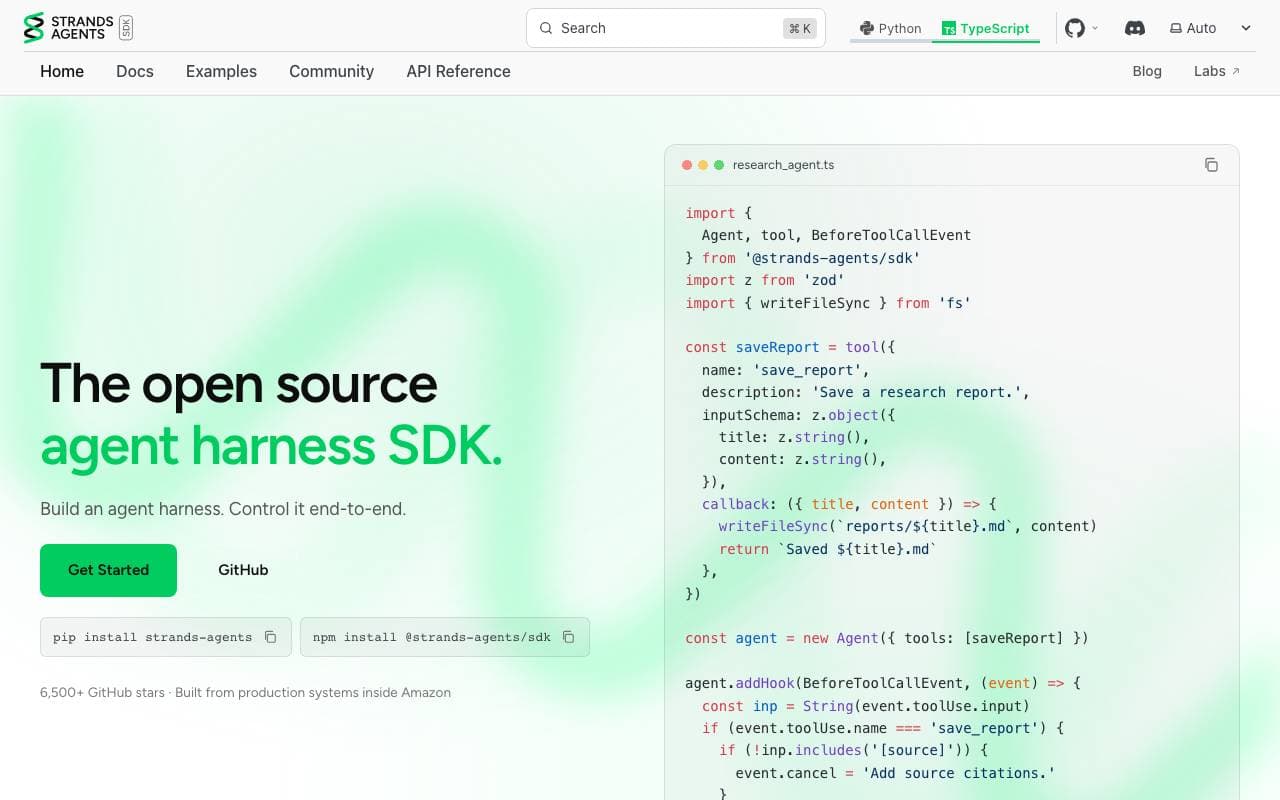Copy the pip install command
The image size is (1280, 800).
tap(270, 637)
